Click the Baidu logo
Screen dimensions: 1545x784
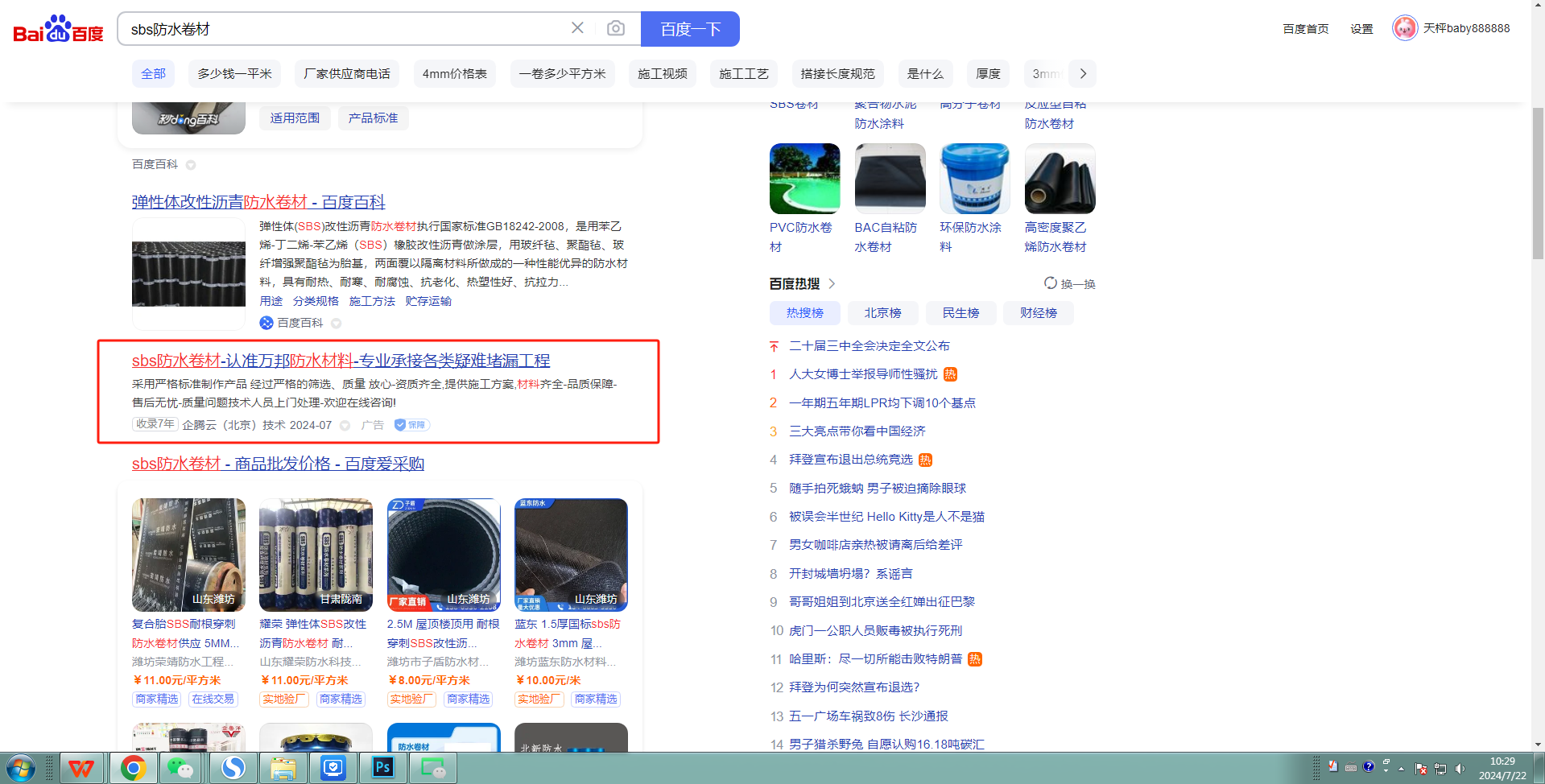[x=58, y=30]
